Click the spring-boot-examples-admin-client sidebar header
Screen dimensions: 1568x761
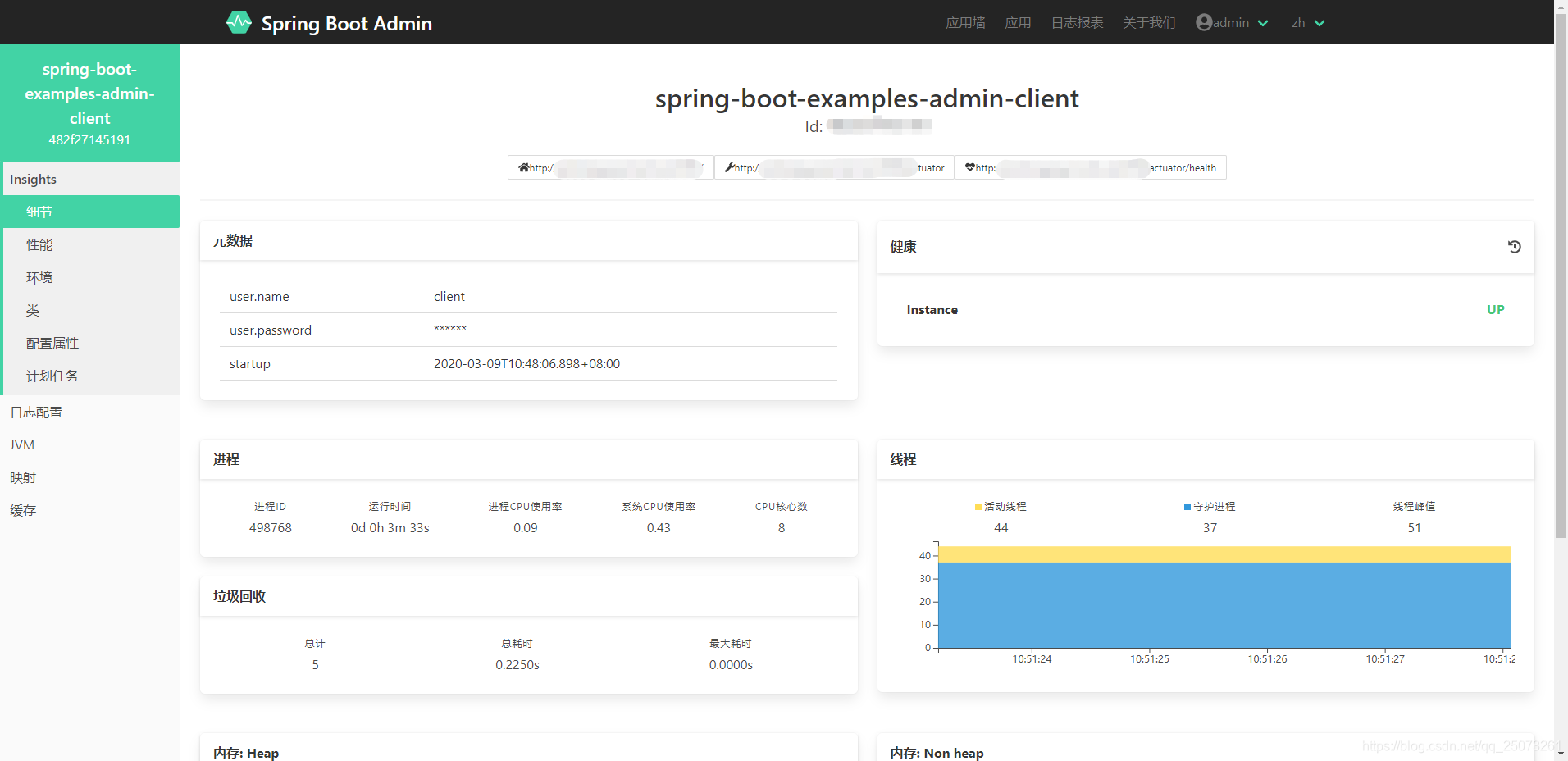click(90, 103)
